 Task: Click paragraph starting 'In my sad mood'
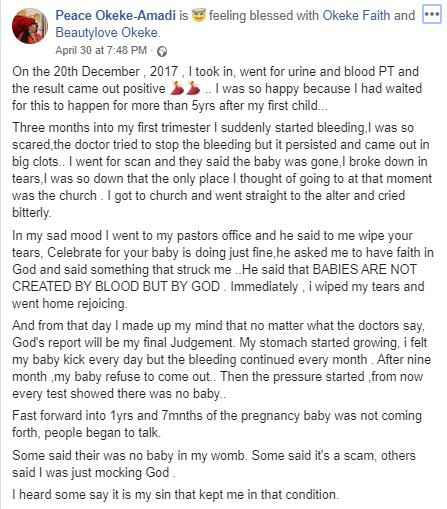tap(223, 269)
